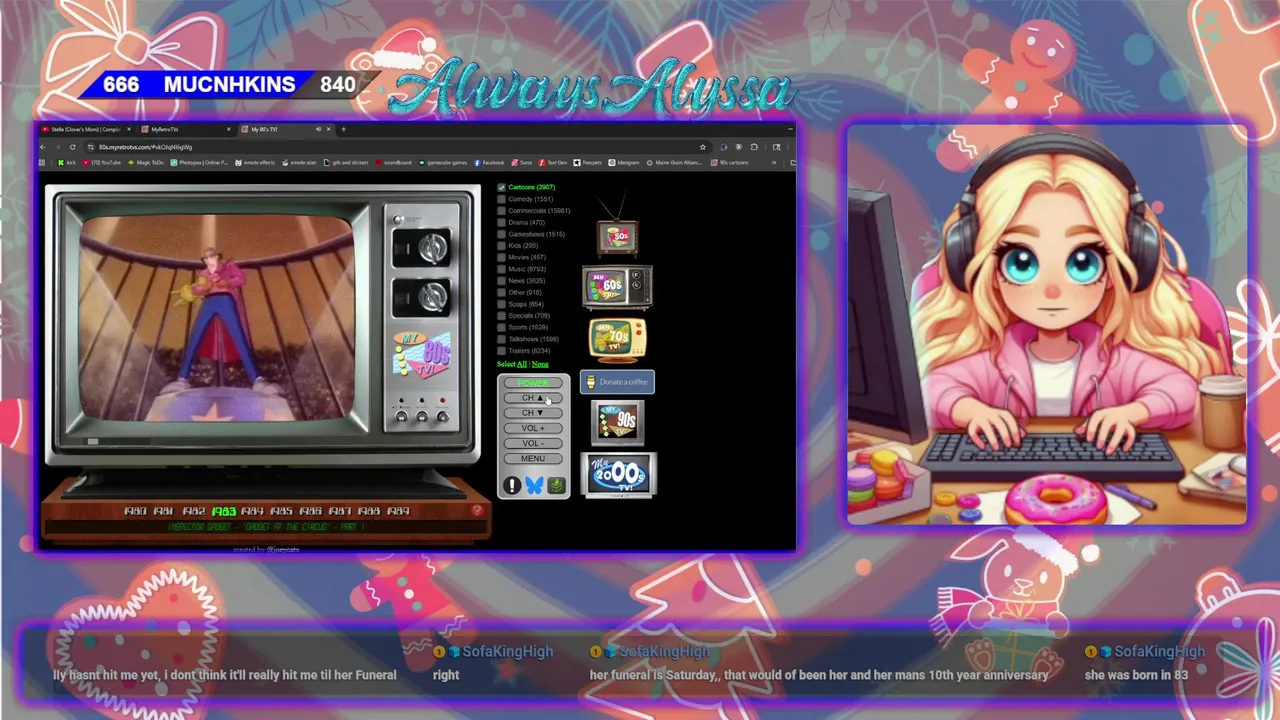The image size is (1280, 720).
Task: Click the green box icon on the remote
Action: coord(556,485)
